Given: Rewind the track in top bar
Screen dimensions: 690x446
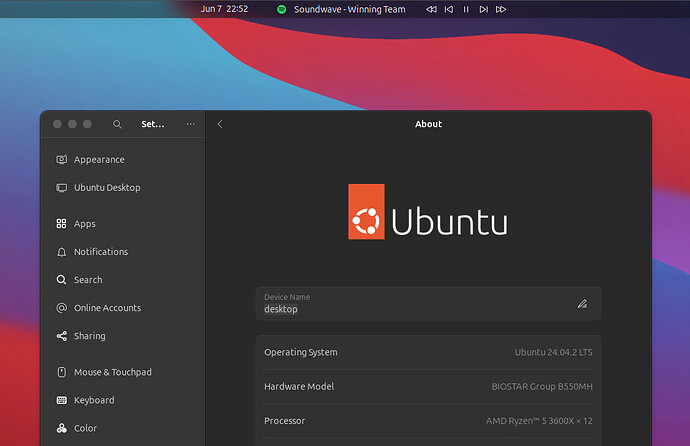Looking at the screenshot, I should click(431, 9).
